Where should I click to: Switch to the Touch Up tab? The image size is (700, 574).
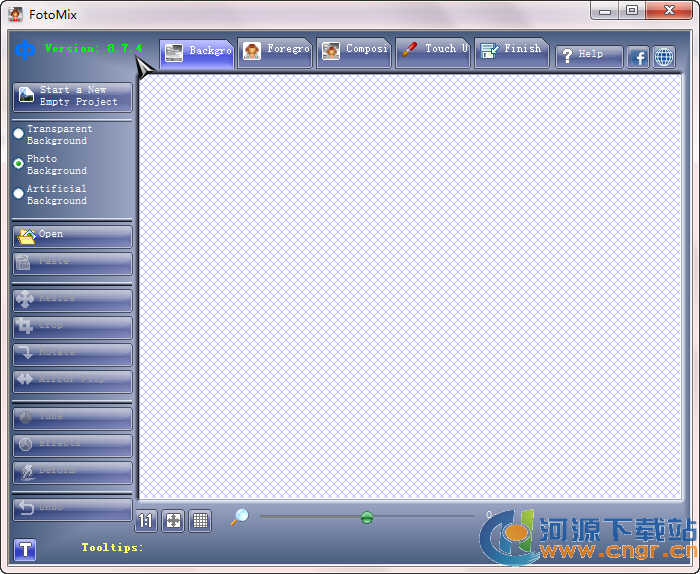click(432, 51)
